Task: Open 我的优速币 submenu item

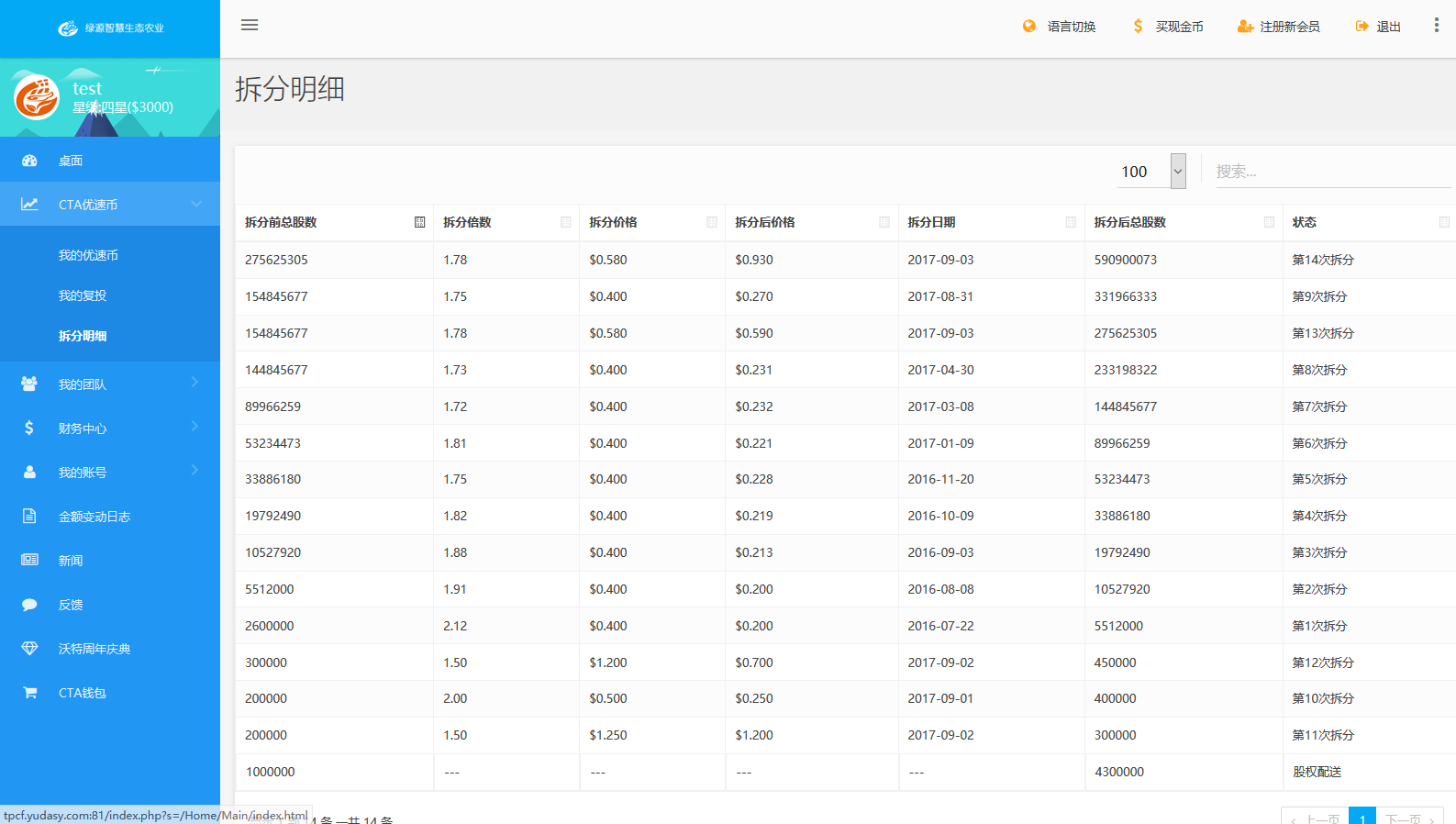Action: [x=88, y=255]
